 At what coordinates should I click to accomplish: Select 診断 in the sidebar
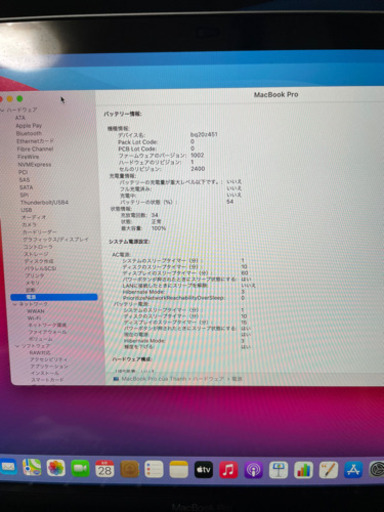[x=31, y=290]
